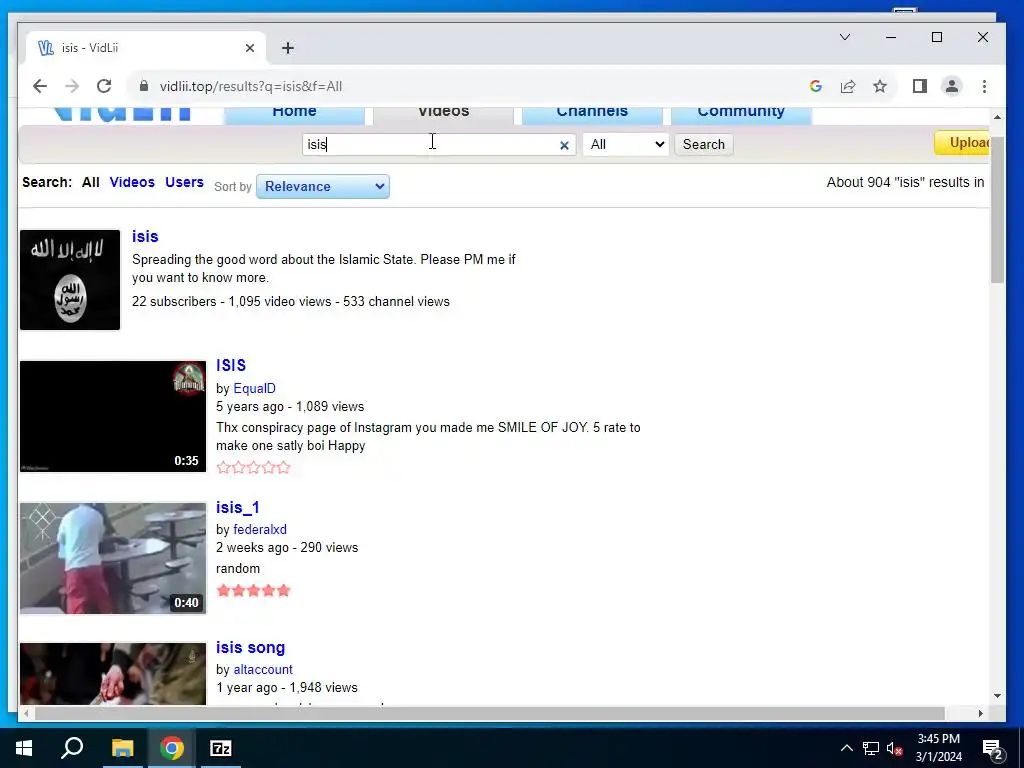The height and width of the screenshot is (768, 1024).
Task: Filter search results by All
Action: (91, 182)
